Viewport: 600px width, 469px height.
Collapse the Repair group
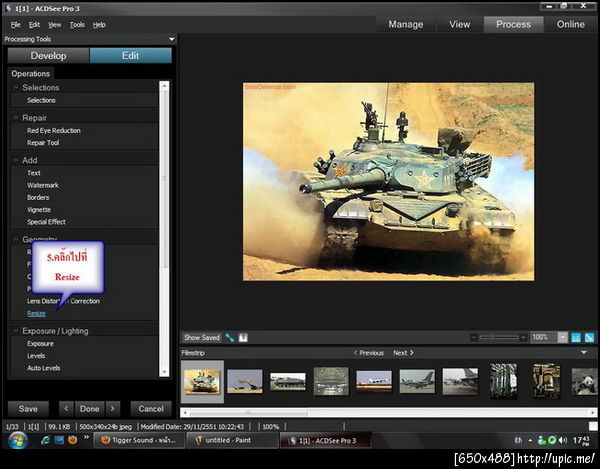pos(16,117)
